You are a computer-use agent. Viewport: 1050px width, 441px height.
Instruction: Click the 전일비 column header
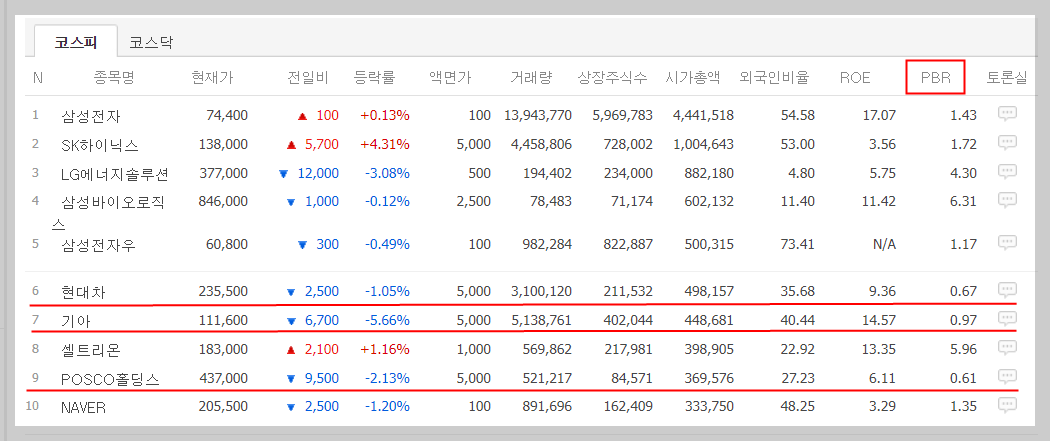pos(307,78)
